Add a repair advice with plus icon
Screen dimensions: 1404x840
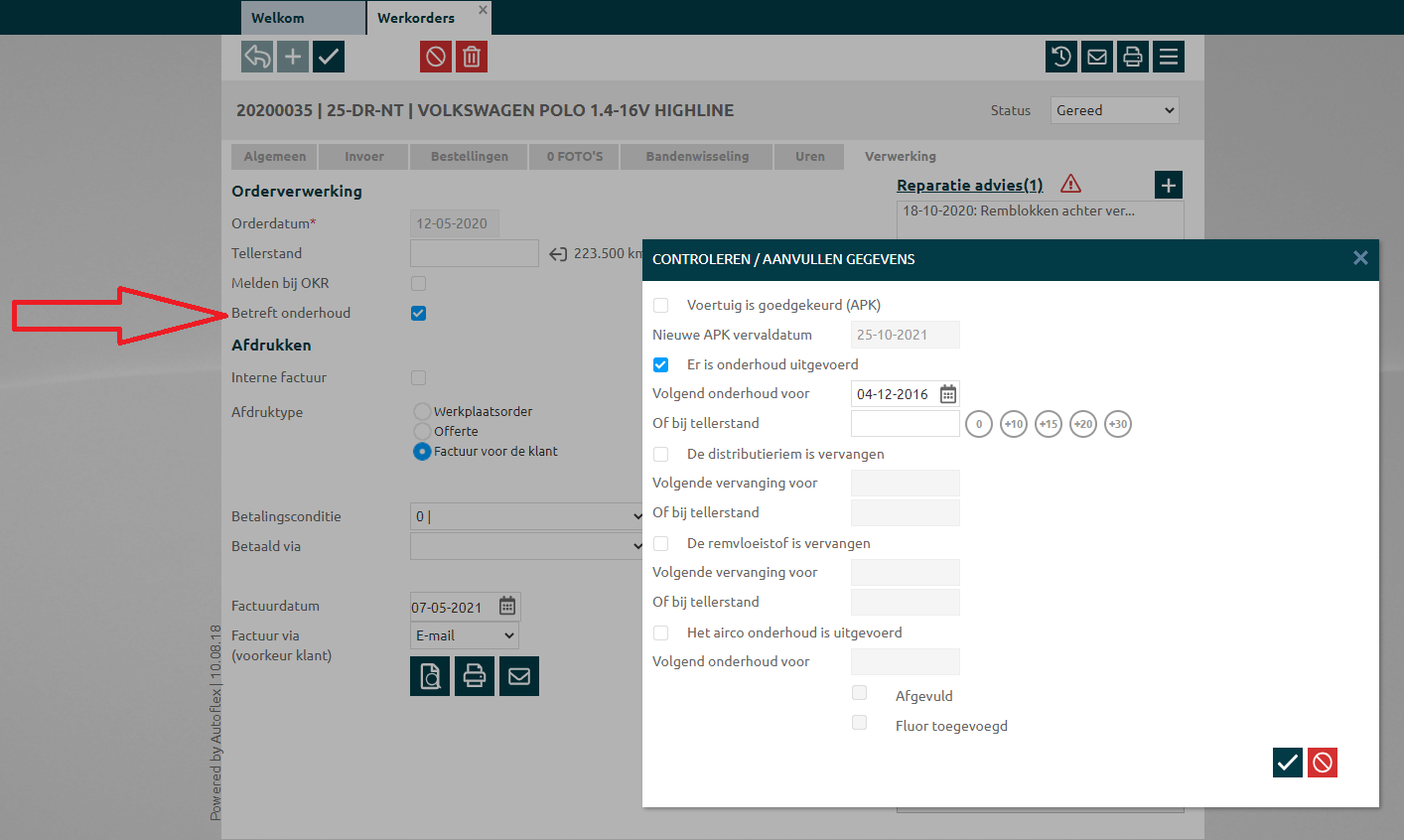point(1169,186)
